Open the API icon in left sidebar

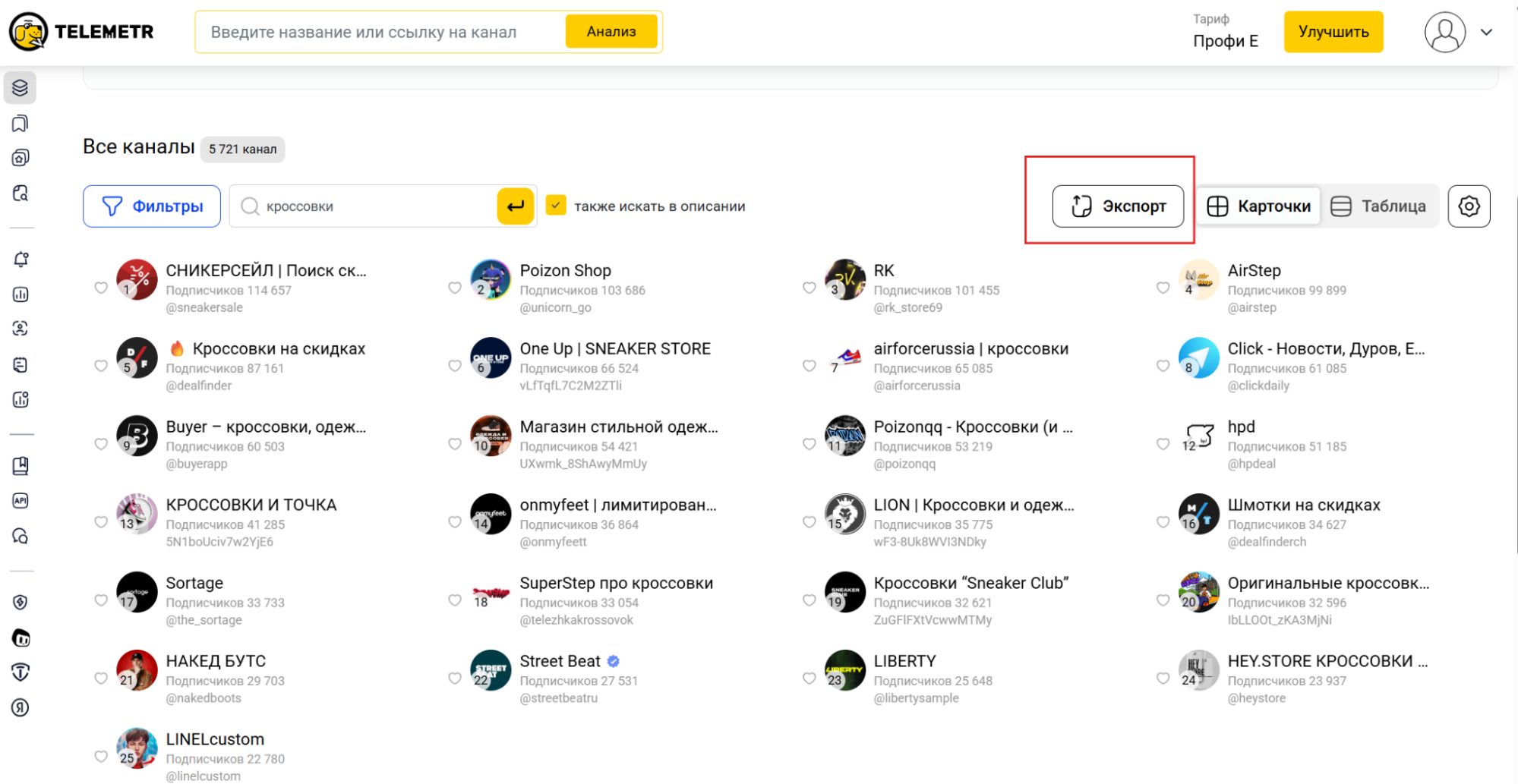21,501
